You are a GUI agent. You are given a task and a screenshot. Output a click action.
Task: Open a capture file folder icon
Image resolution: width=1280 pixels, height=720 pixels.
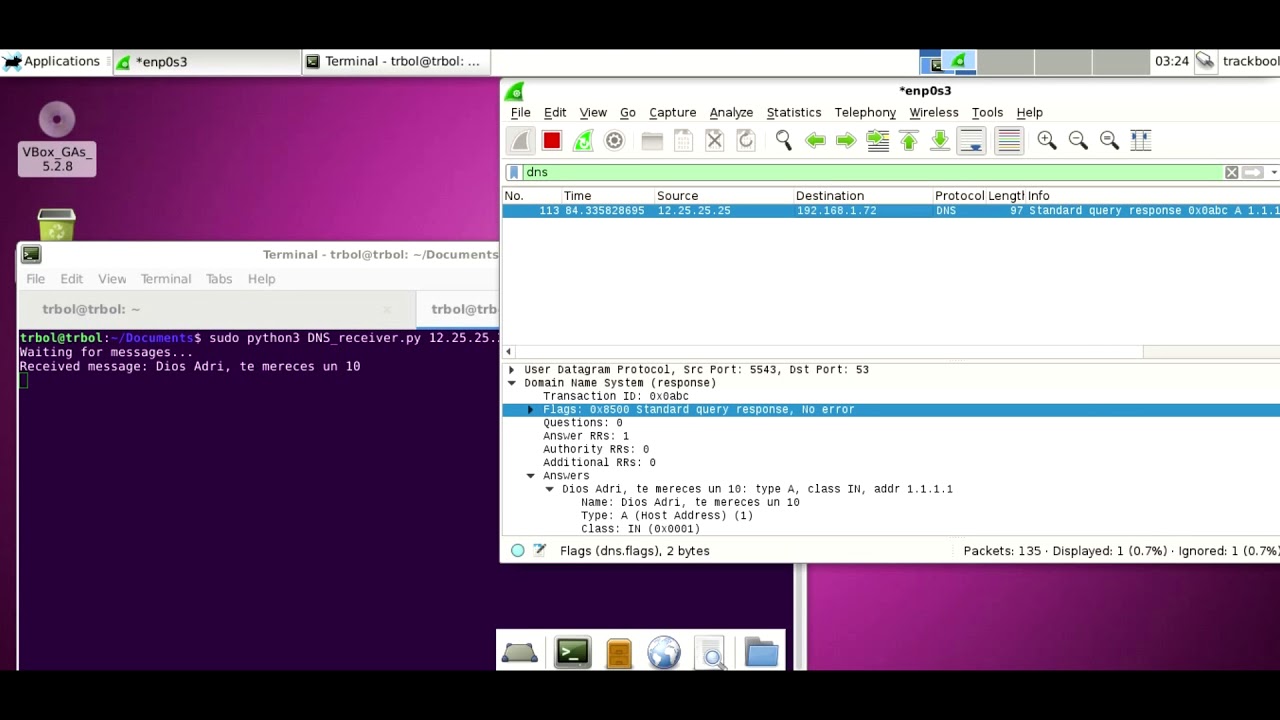pos(652,141)
